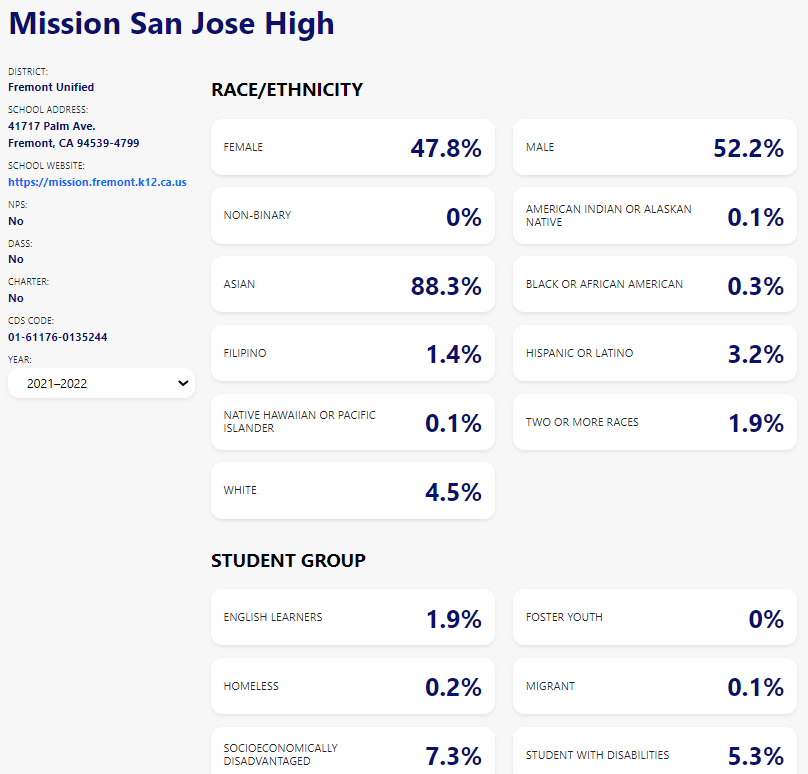Image resolution: width=808 pixels, height=774 pixels.
Task: Click the American Indian or Alaskan Native card
Action: pyautogui.click(x=654, y=216)
